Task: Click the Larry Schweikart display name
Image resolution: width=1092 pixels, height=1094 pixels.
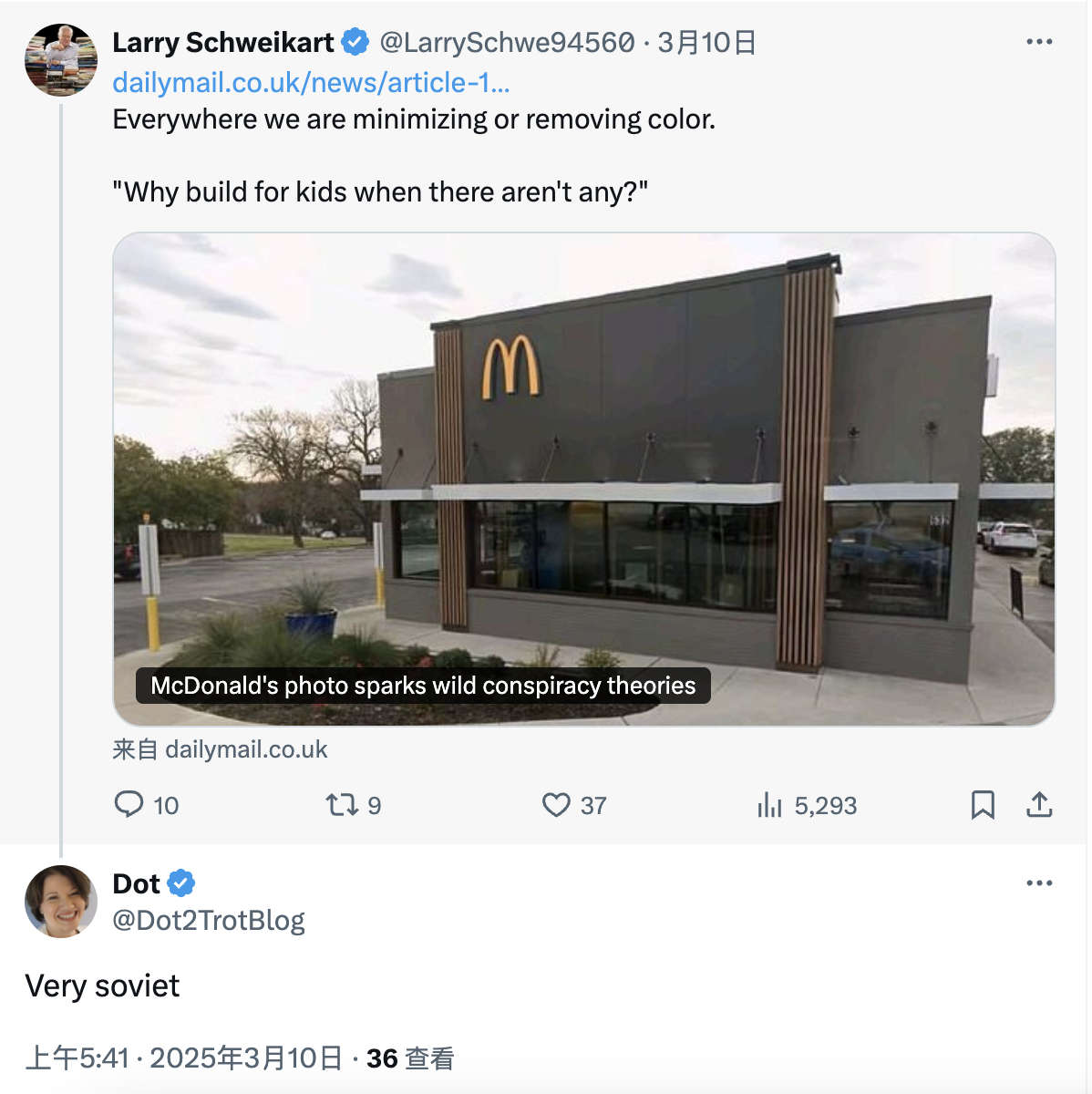Action: point(223,42)
